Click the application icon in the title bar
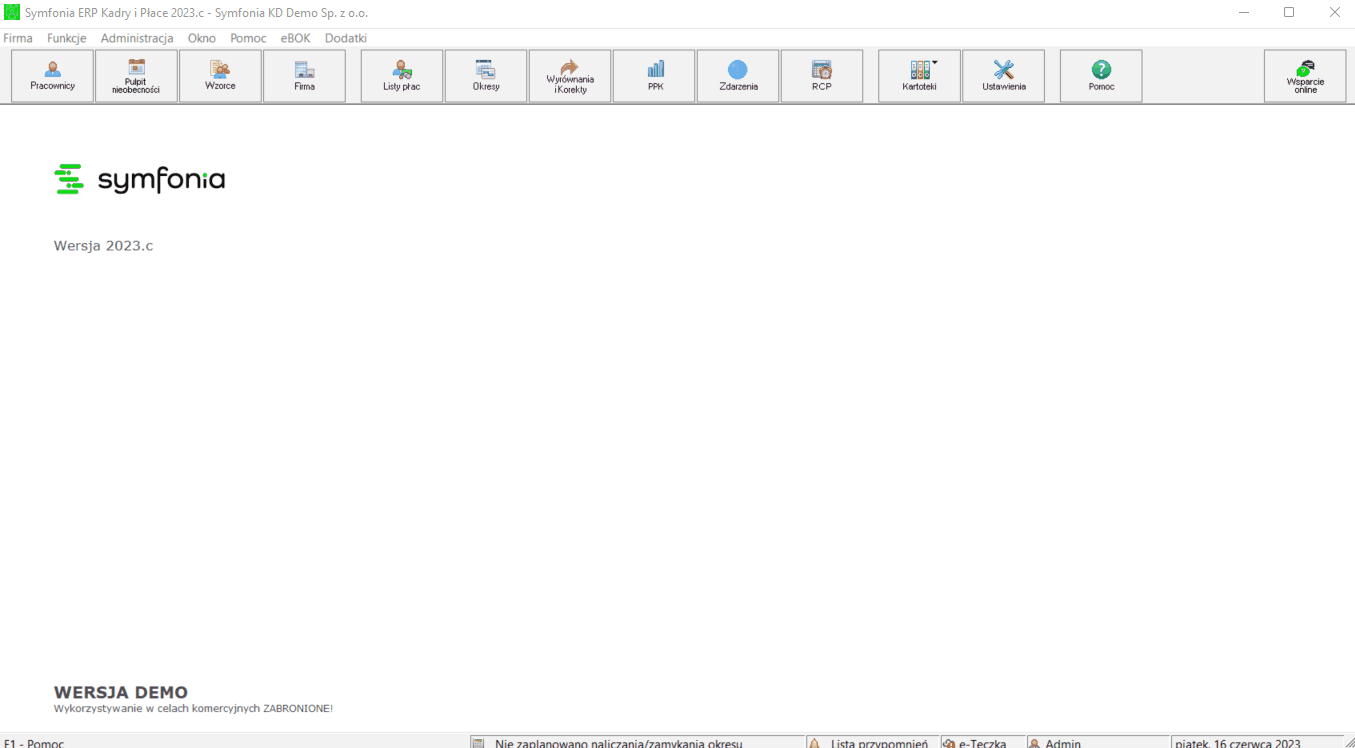This screenshot has width=1355, height=748. [12, 12]
